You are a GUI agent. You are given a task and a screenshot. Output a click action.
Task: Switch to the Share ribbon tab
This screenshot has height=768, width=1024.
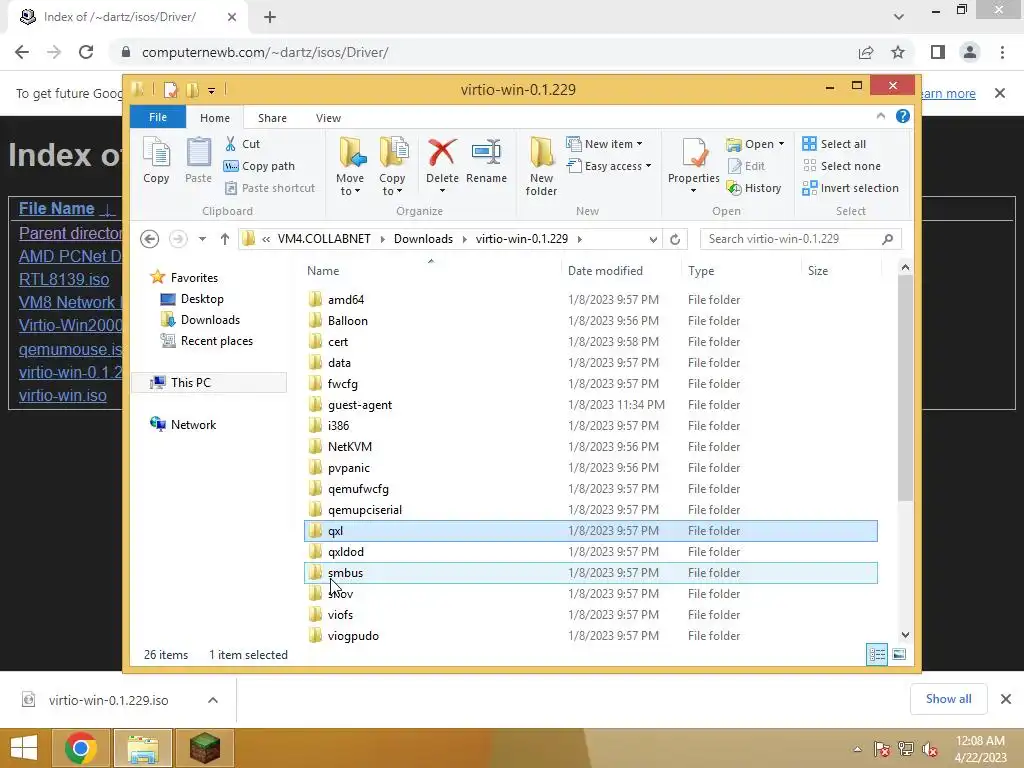[x=272, y=118]
